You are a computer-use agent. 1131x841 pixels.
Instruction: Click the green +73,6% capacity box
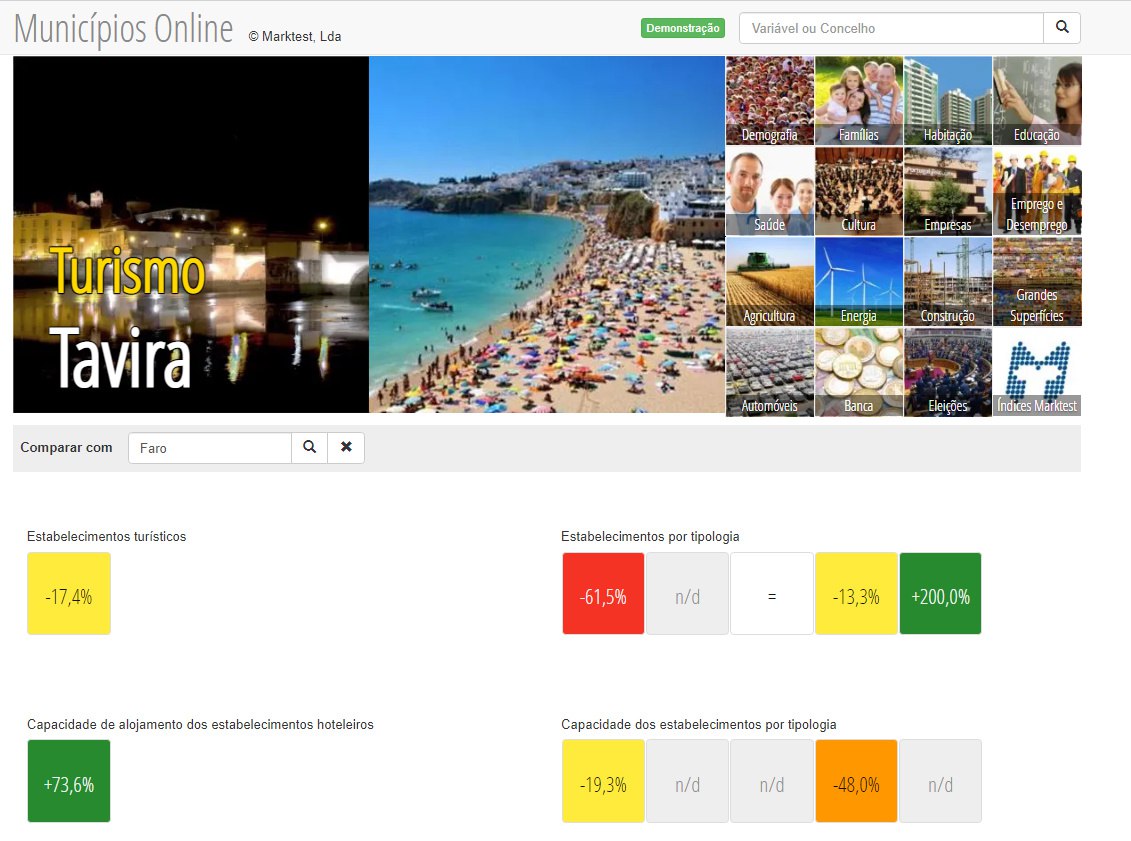click(69, 781)
